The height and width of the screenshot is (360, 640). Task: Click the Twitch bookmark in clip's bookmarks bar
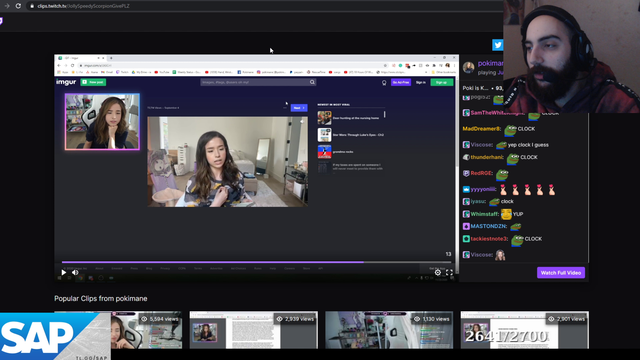tap(122, 72)
